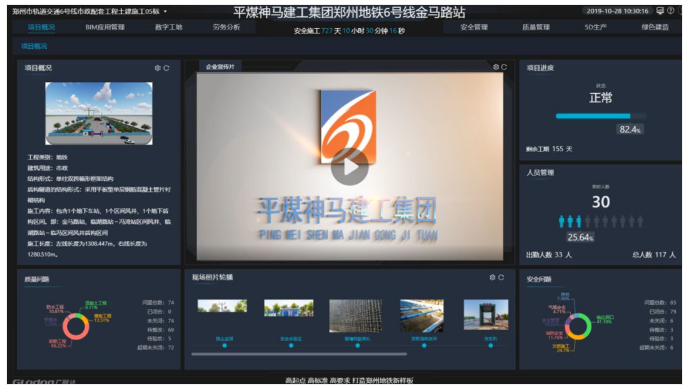Open the help question-mark icon
This screenshot has width=685, height=389.
coord(671,11)
